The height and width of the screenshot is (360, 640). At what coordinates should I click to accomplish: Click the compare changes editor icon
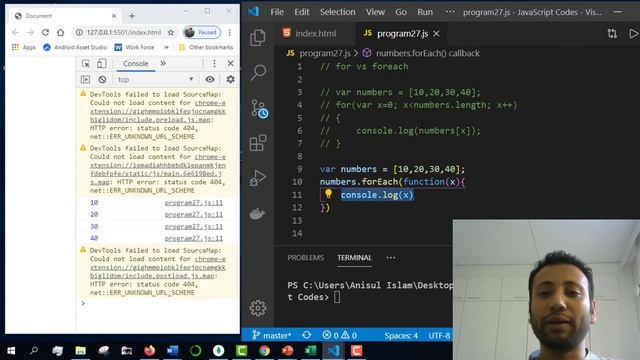[x=612, y=33]
